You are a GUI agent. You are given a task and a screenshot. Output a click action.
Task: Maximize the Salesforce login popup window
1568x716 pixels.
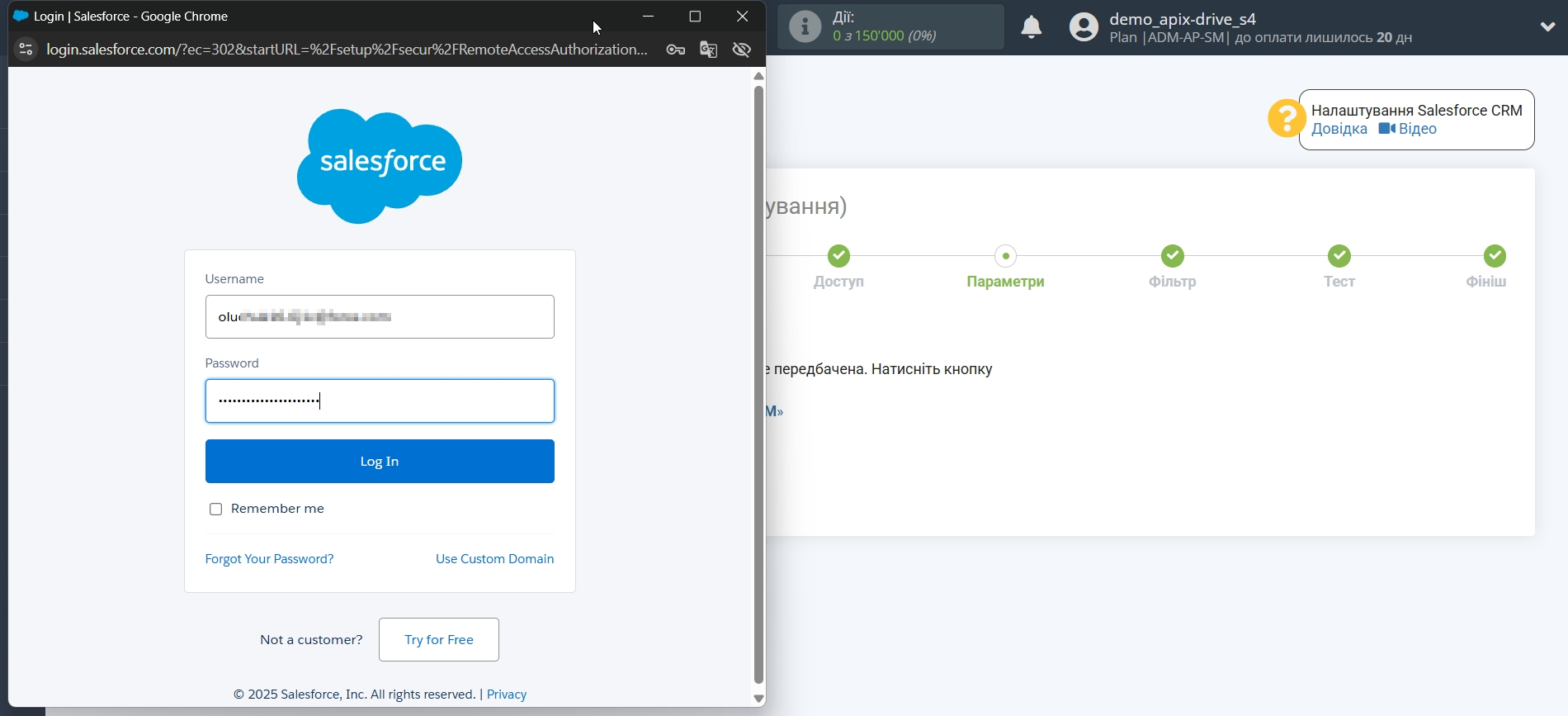click(x=695, y=16)
